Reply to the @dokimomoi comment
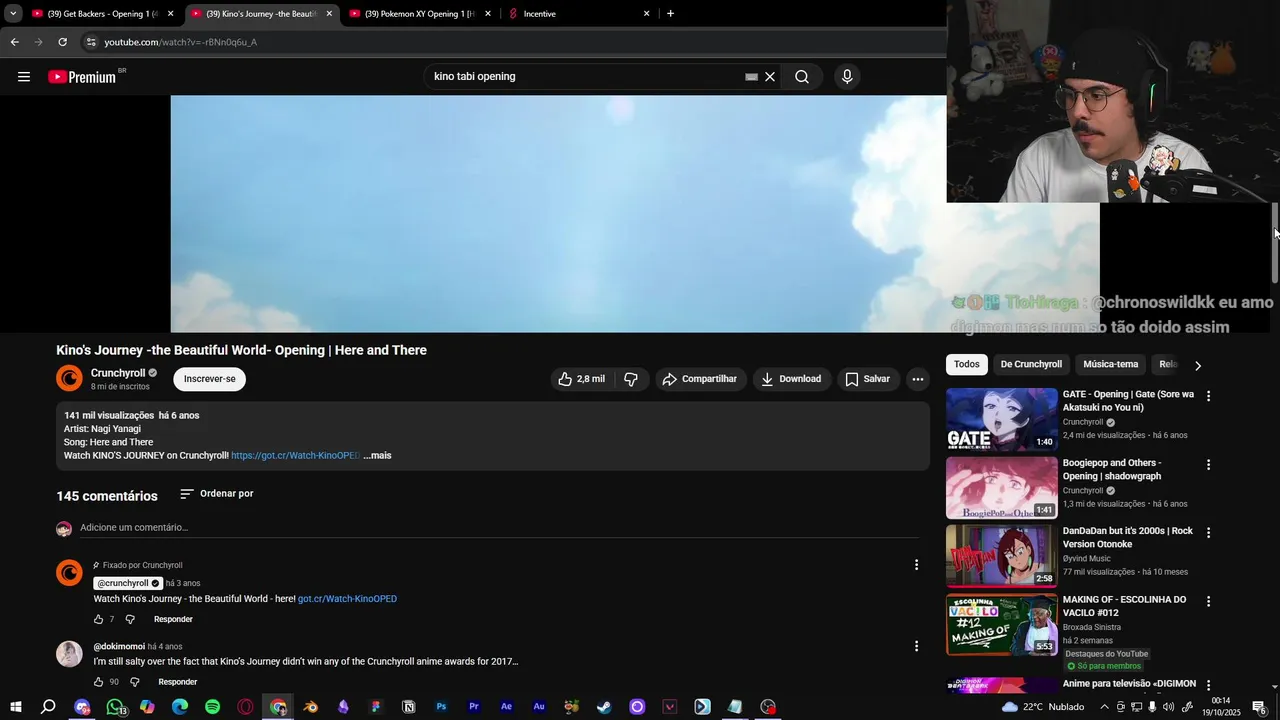The width and height of the screenshot is (1280, 720). [177, 682]
